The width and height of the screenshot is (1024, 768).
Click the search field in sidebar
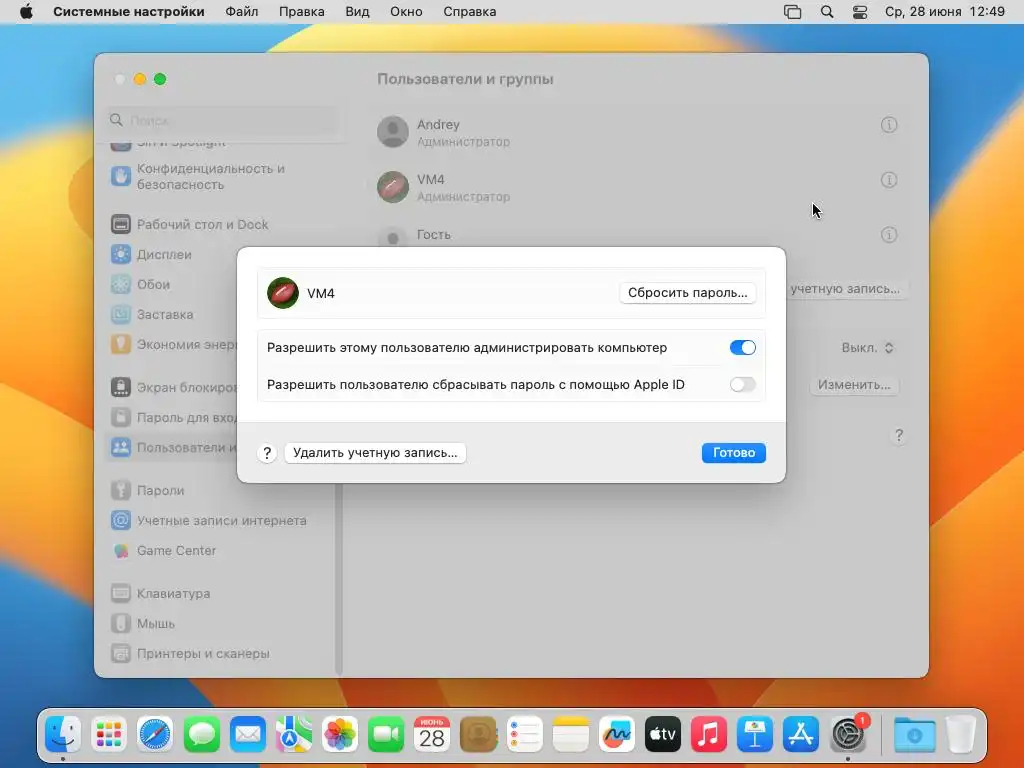pyautogui.click(x=222, y=120)
